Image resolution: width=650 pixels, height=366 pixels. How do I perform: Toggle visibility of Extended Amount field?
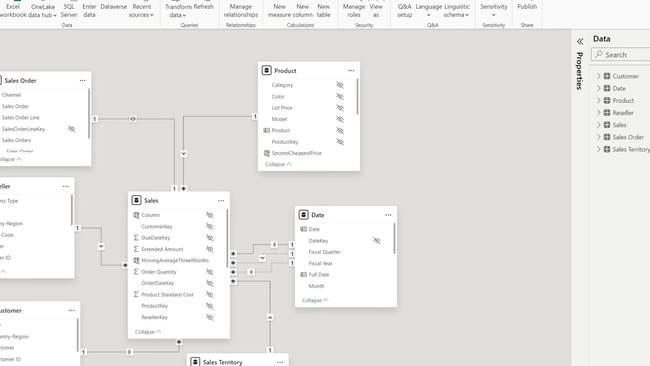point(209,249)
